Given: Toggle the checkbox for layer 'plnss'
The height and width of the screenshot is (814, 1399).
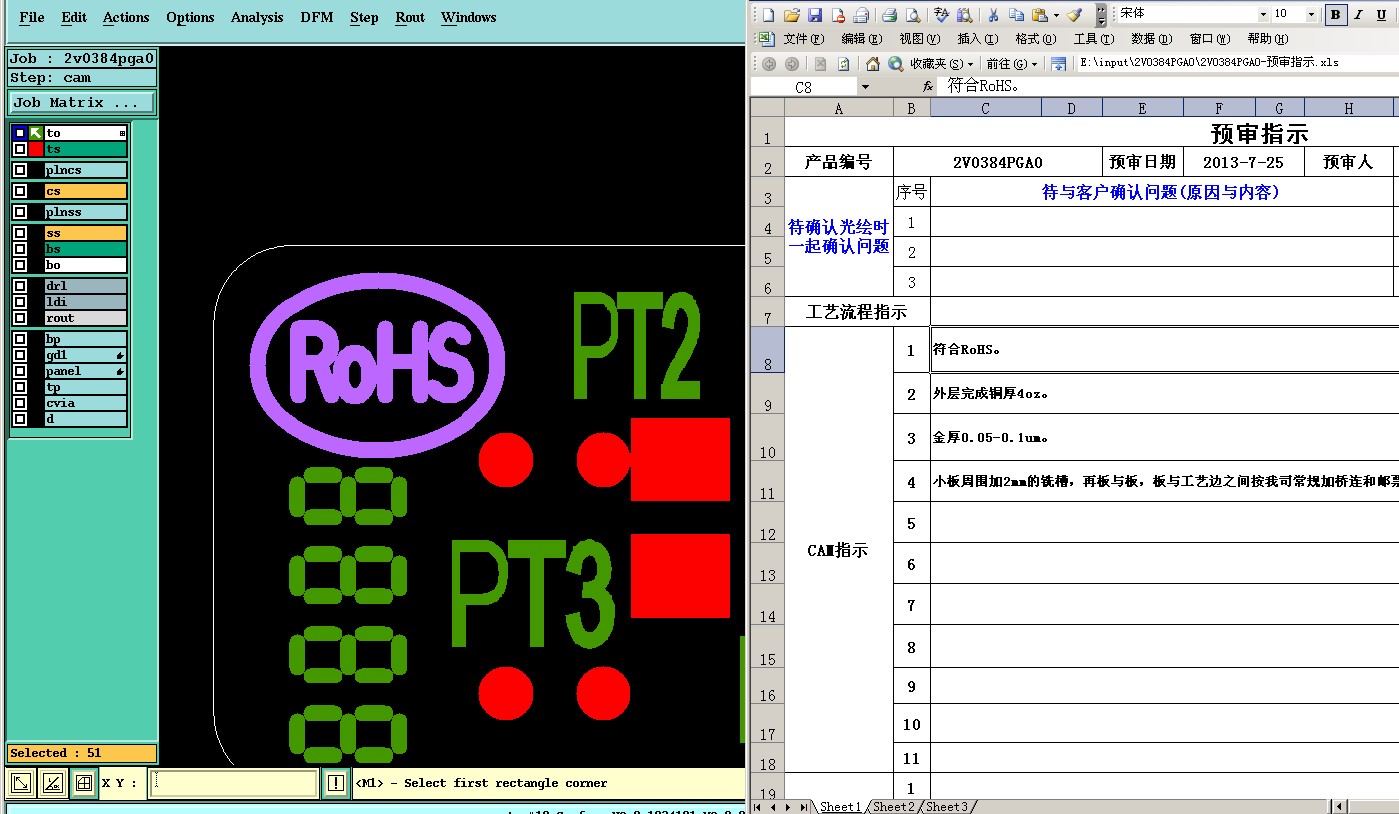Looking at the screenshot, I should point(20,212).
